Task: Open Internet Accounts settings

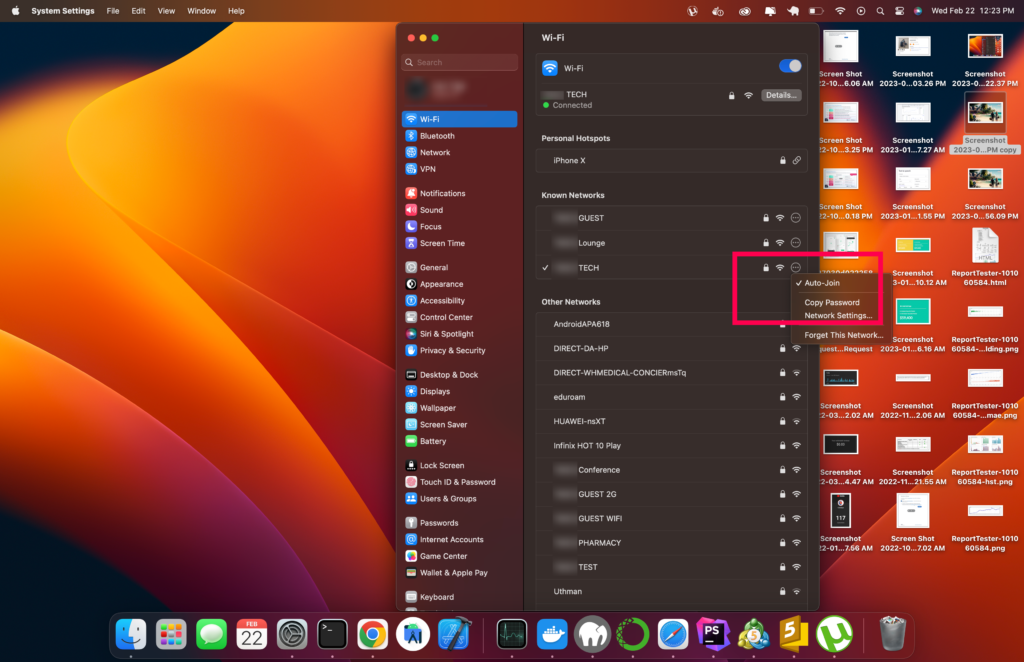Action: tap(460, 539)
